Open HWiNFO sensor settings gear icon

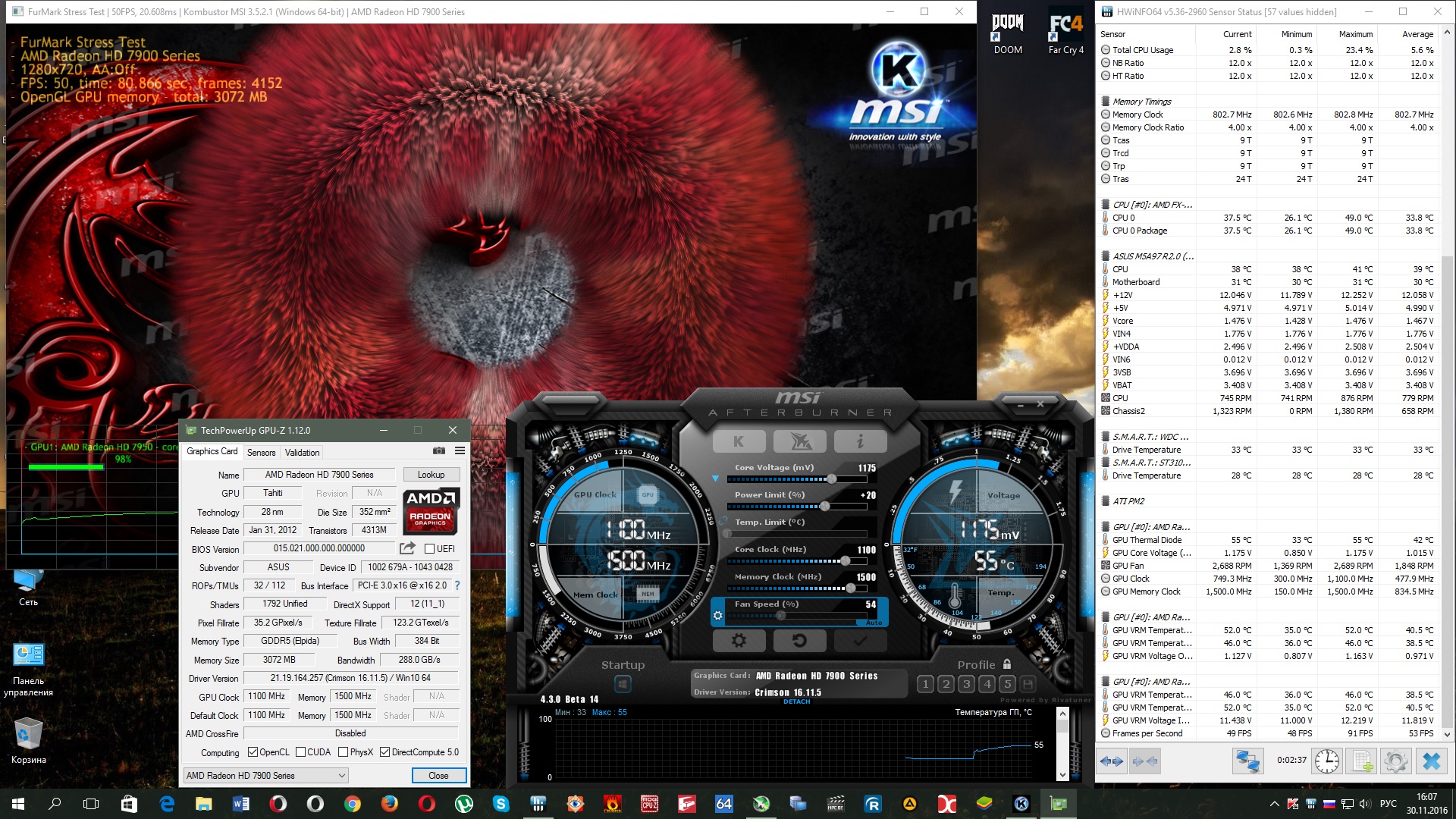coord(1395,761)
